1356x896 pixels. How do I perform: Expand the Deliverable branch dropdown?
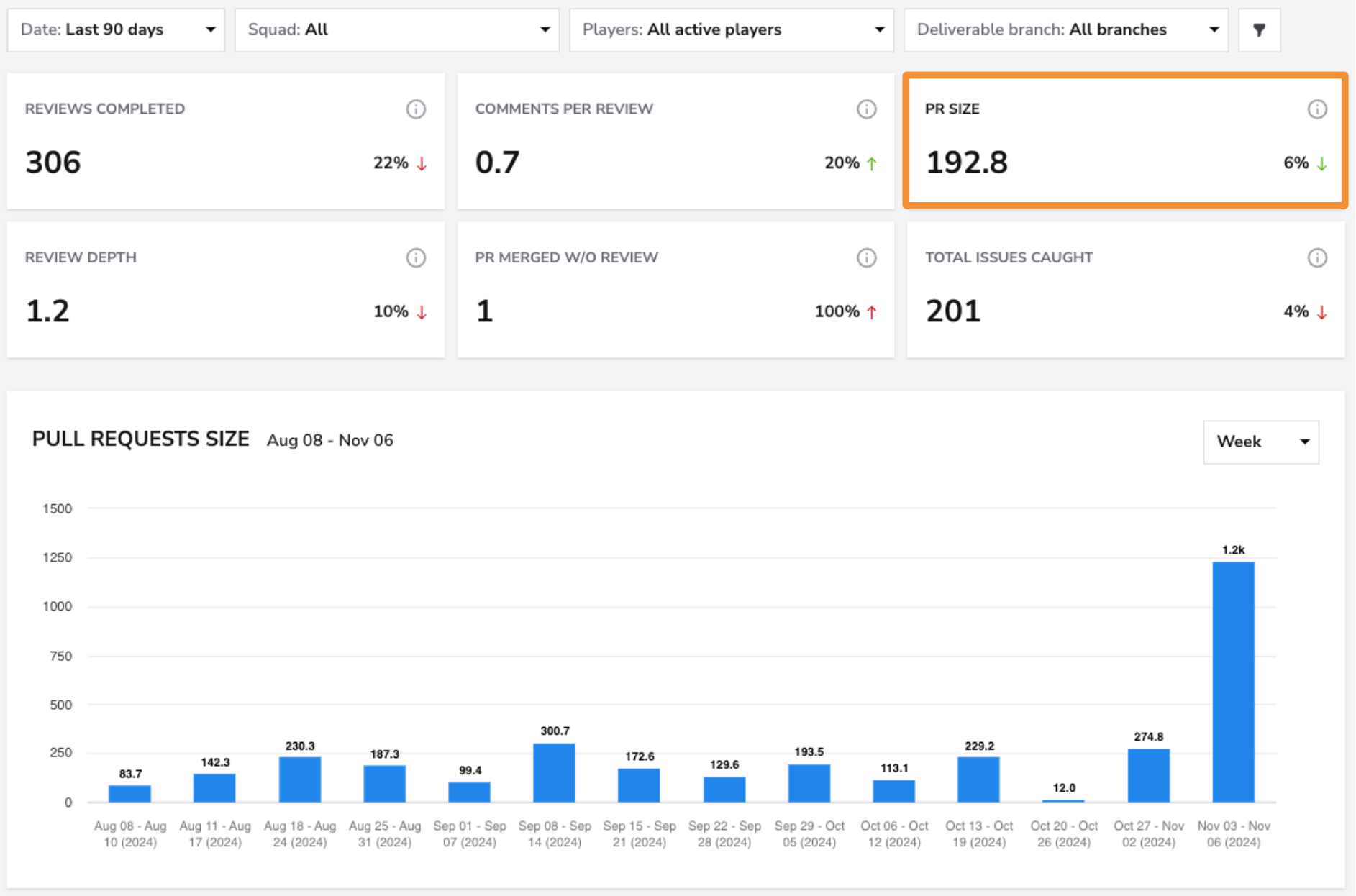[1066, 30]
